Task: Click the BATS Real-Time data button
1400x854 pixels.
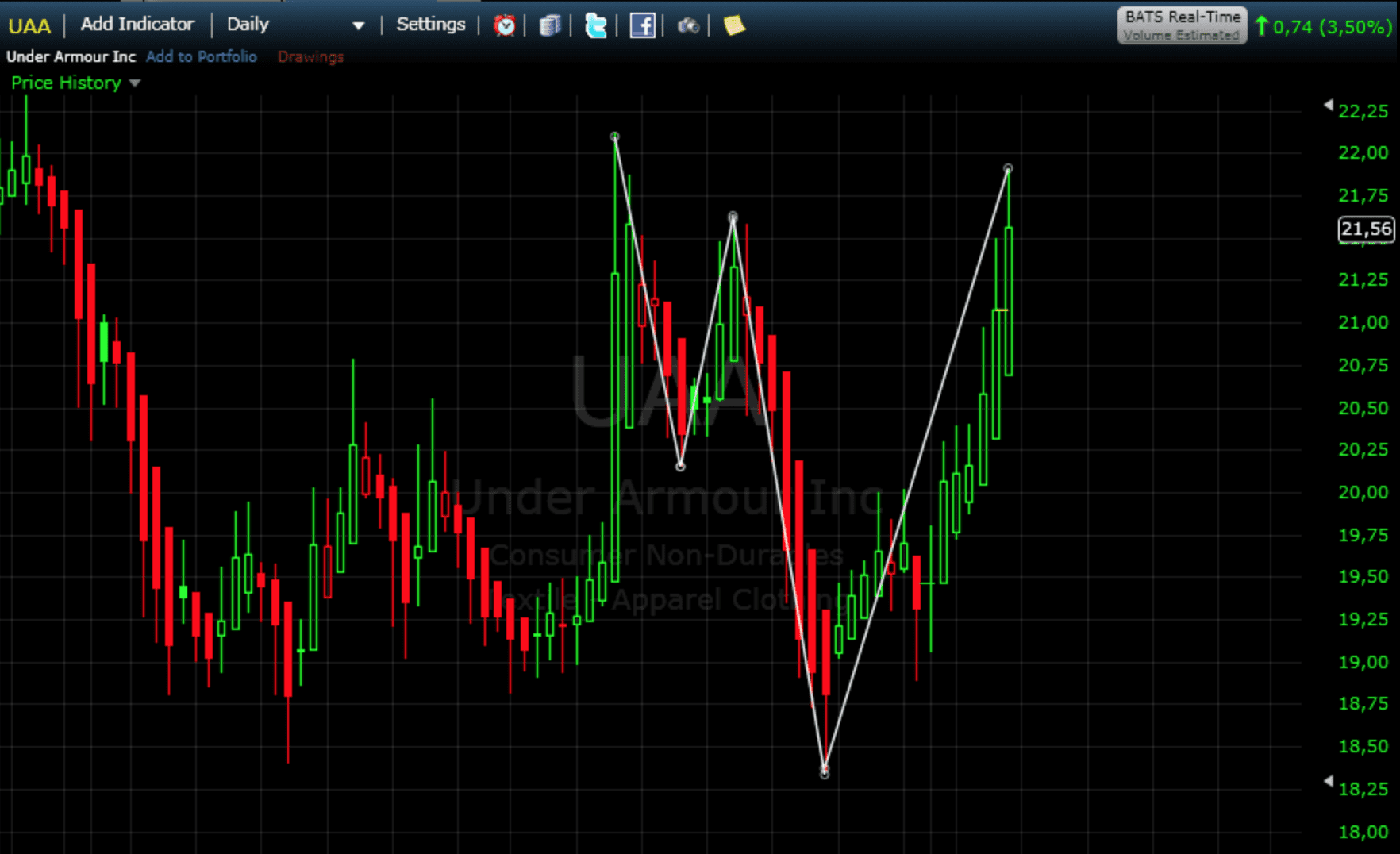Action: coord(1182,25)
